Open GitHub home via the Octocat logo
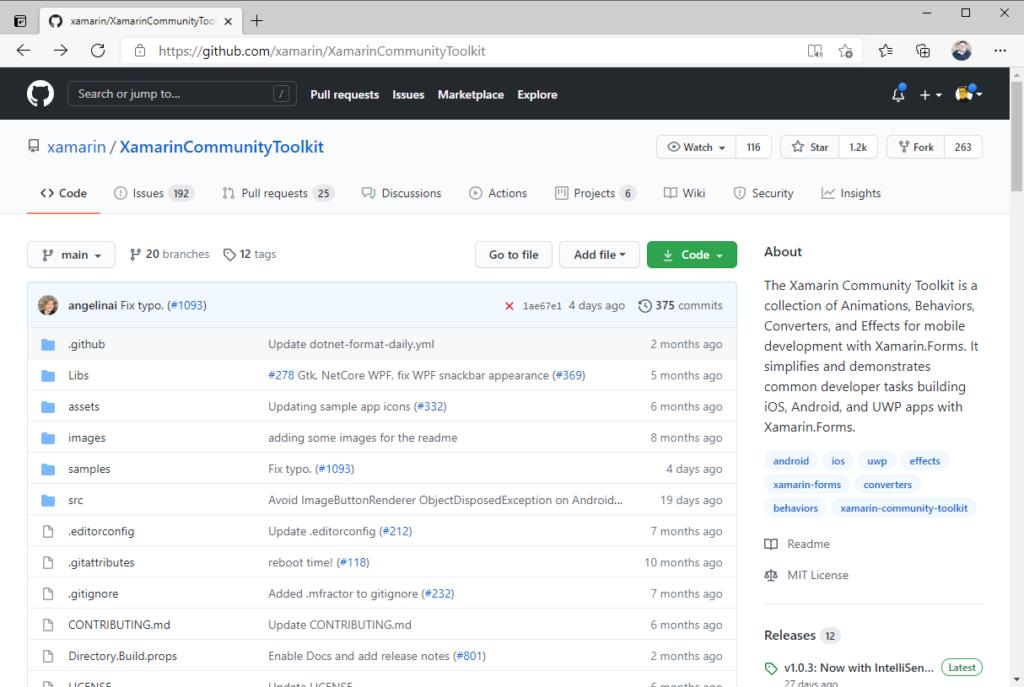Screen dimensions: 1024x687 click(x=39, y=93)
